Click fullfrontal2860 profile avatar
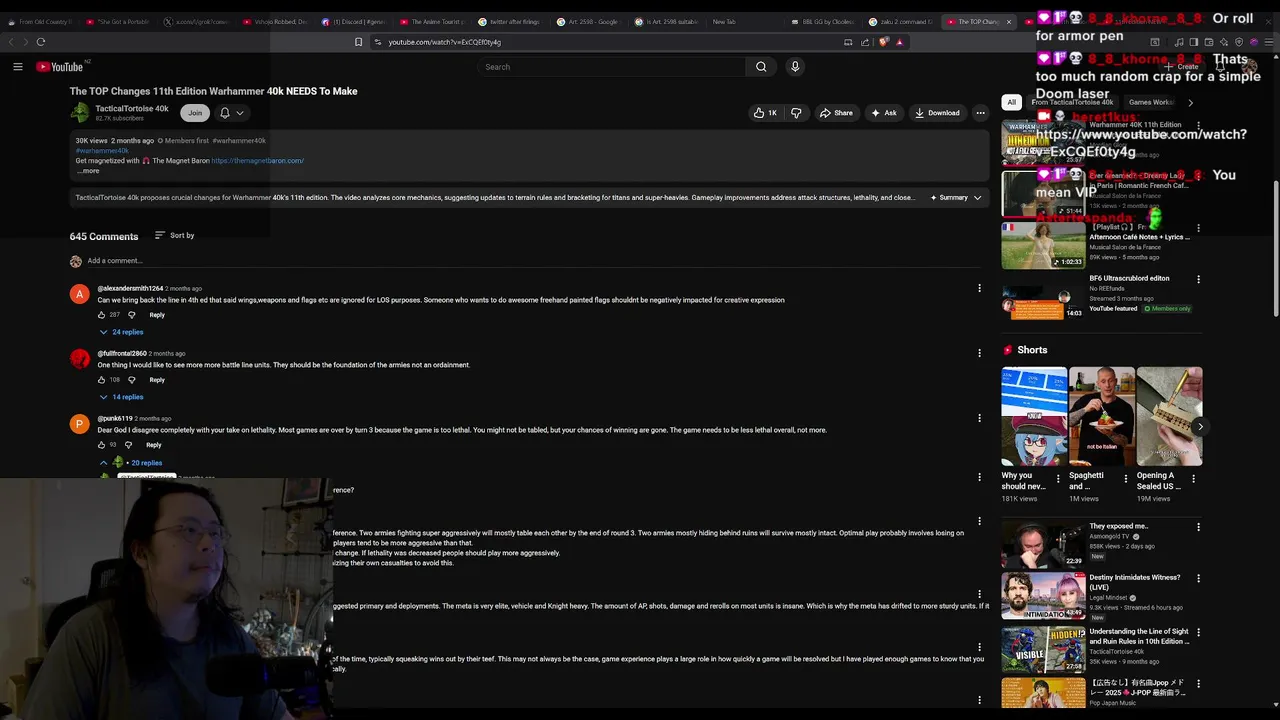This screenshot has height=720, width=1280. coord(80,359)
